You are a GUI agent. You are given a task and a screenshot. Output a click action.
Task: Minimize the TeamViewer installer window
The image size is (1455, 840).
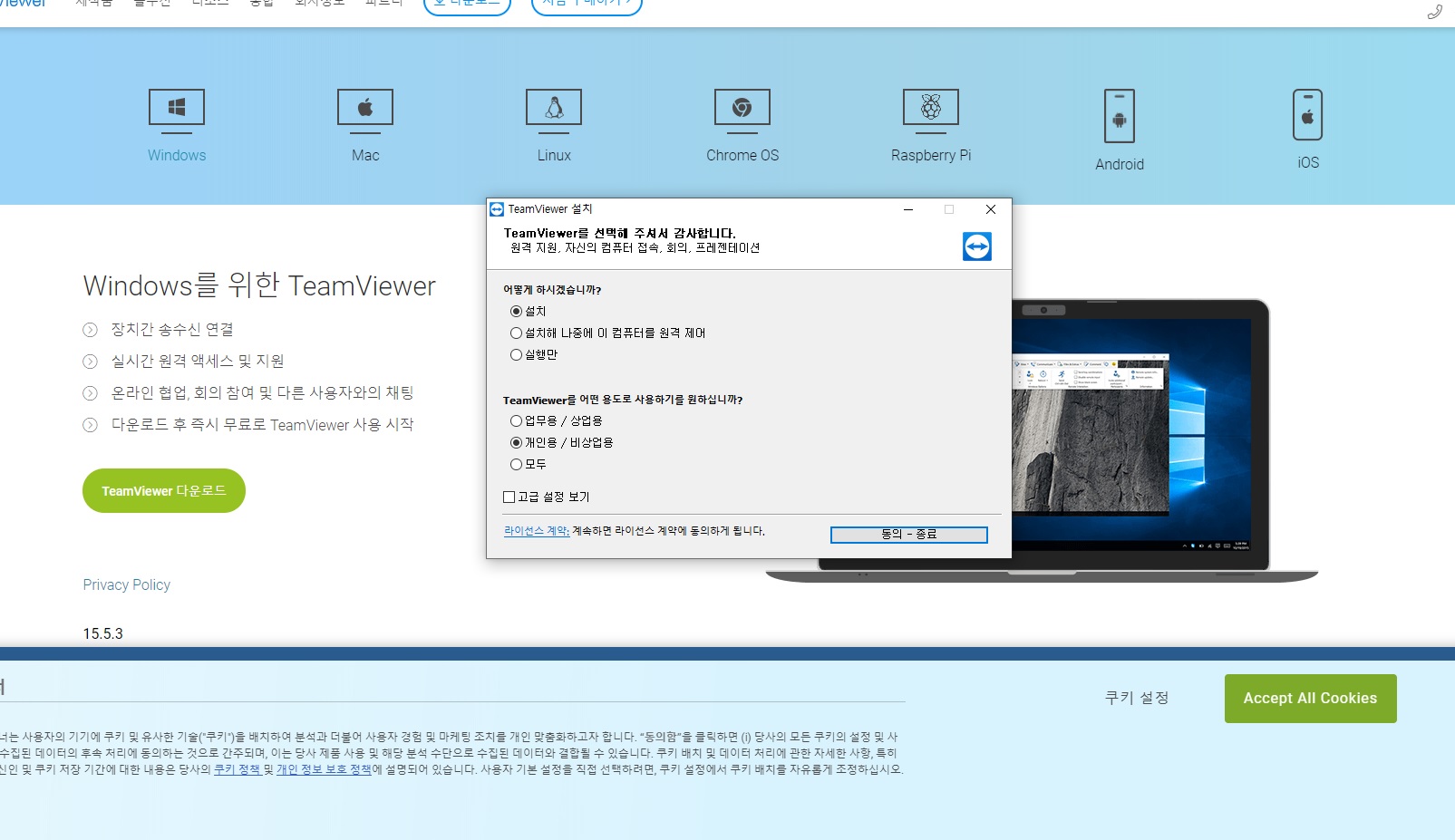907,209
